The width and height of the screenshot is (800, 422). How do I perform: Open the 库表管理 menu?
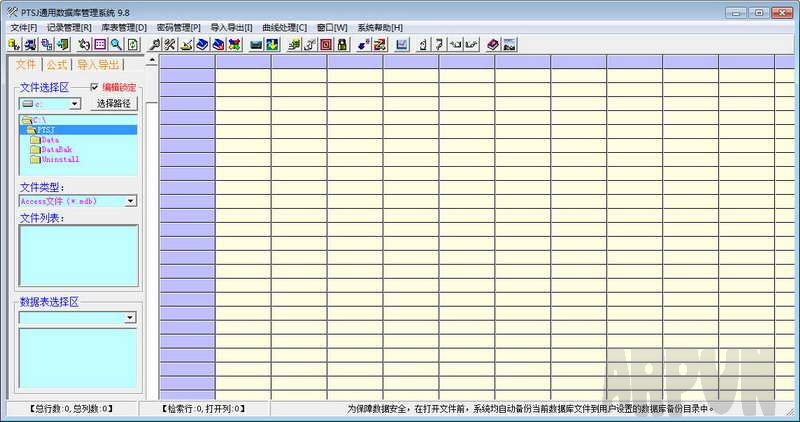[125, 27]
